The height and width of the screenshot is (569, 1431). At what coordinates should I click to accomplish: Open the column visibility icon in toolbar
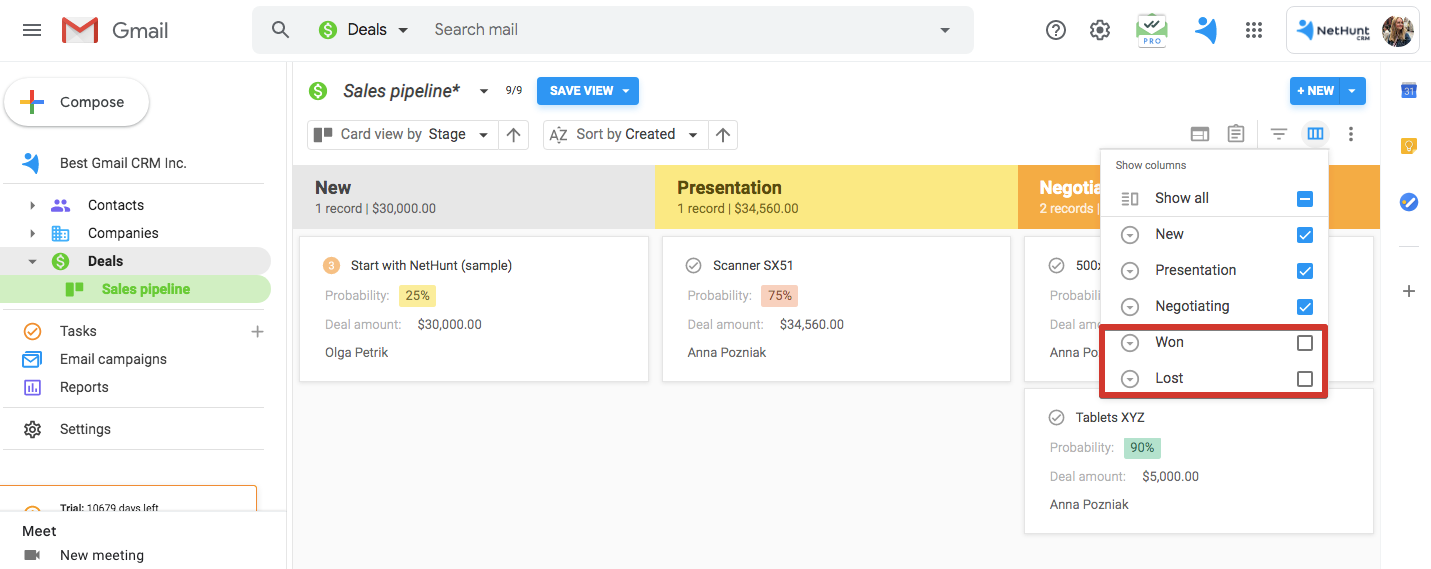click(1315, 134)
